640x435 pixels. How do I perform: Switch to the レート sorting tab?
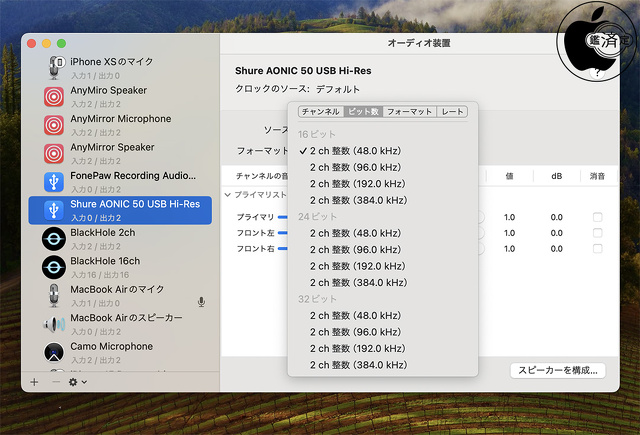(452, 112)
